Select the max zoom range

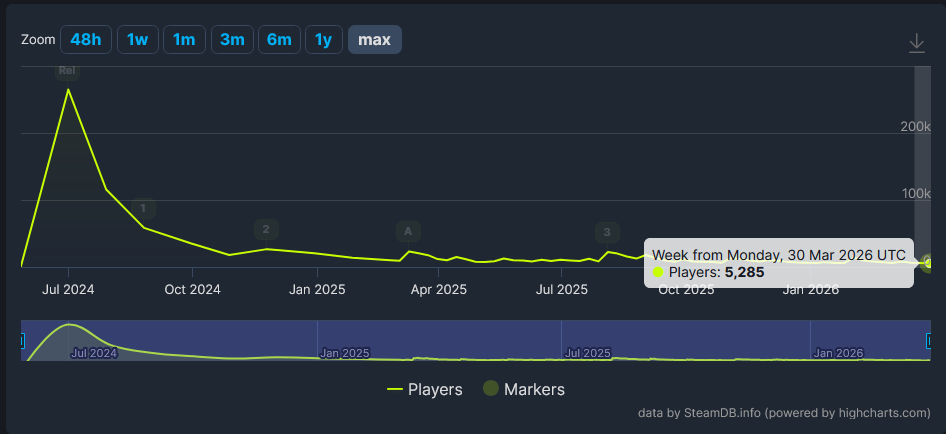[375, 40]
